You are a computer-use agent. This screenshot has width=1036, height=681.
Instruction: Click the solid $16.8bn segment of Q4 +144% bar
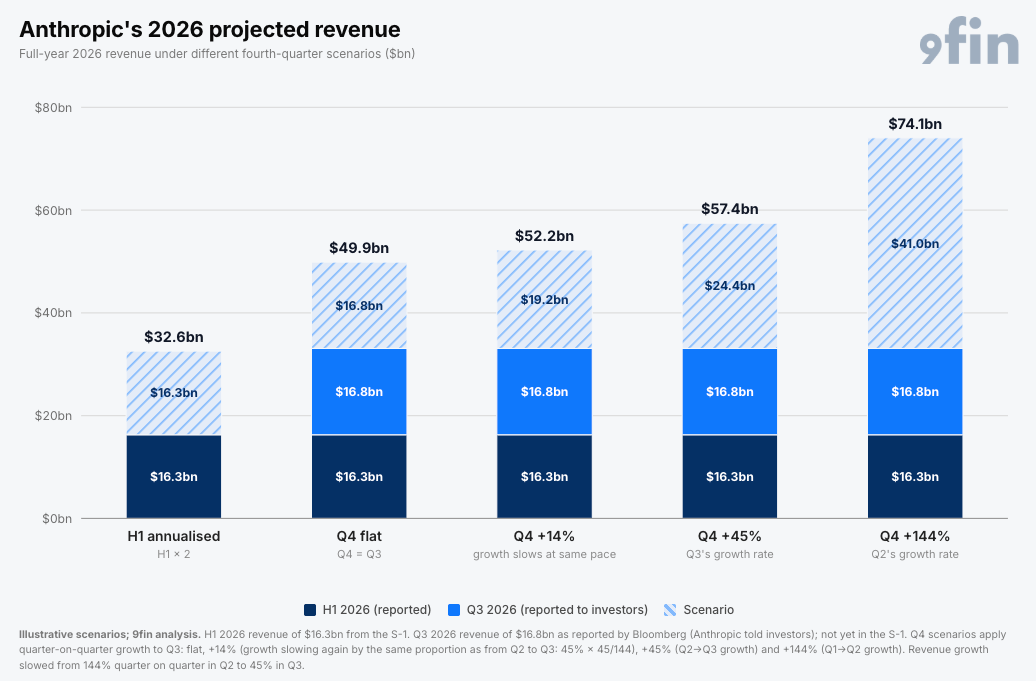915,392
